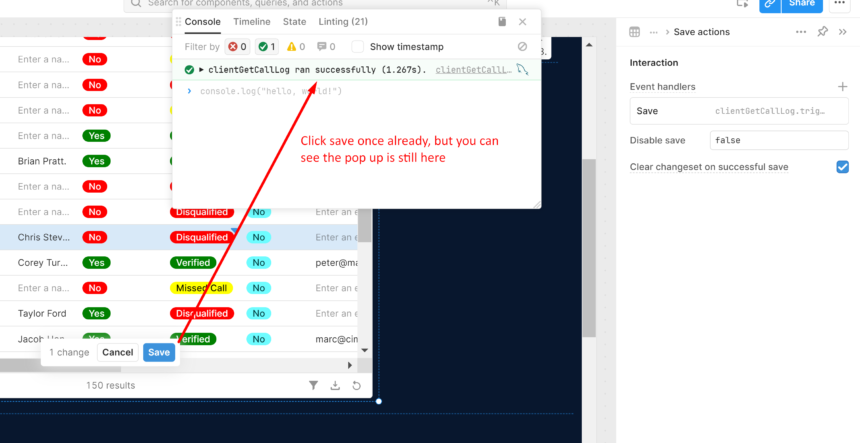This screenshot has width=860, height=443.
Task: Enable the Show timestamp checkbox
Action: [x=358, y=47]
